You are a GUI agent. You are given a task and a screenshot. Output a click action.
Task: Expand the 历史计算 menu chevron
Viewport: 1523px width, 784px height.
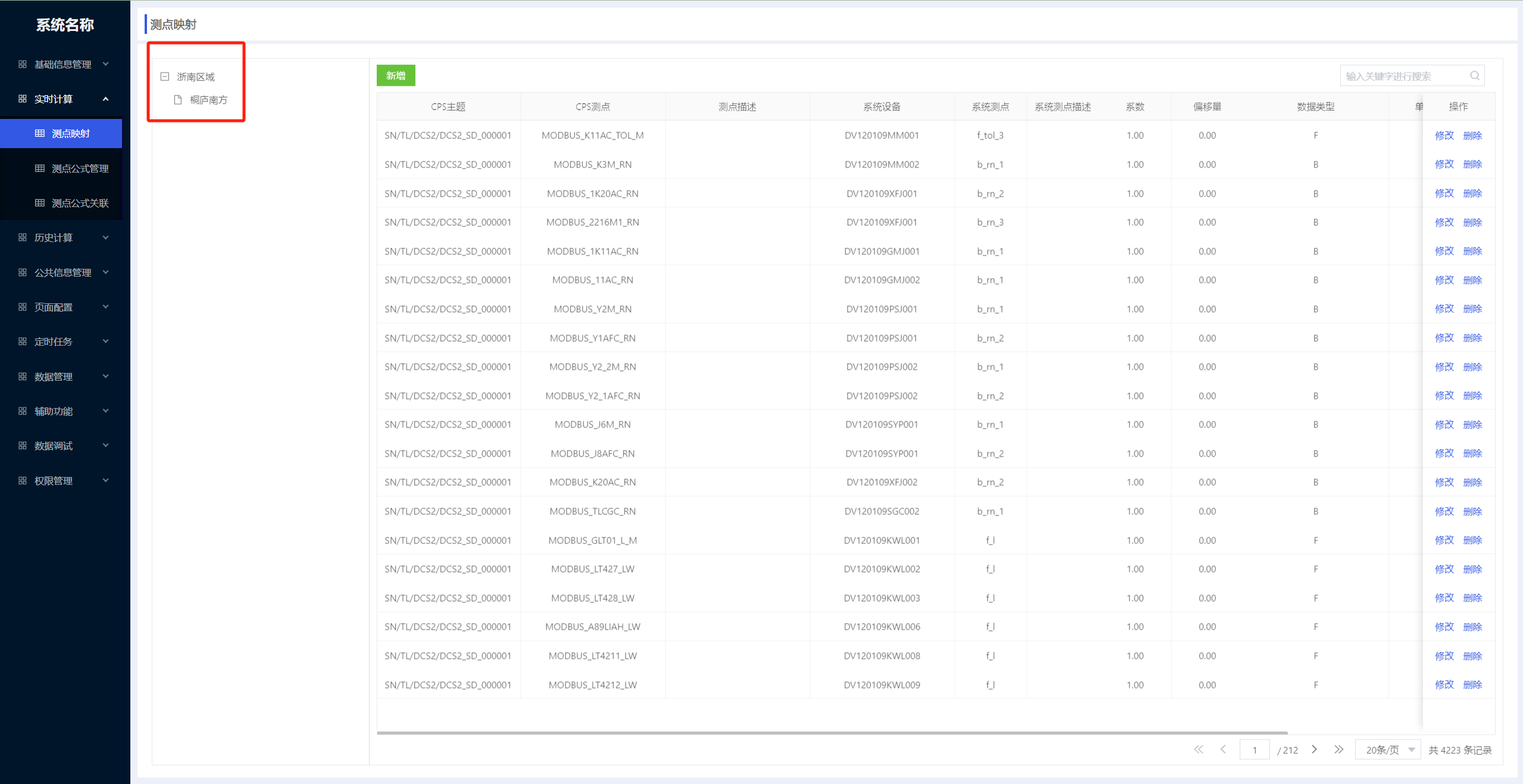(106, 237)
